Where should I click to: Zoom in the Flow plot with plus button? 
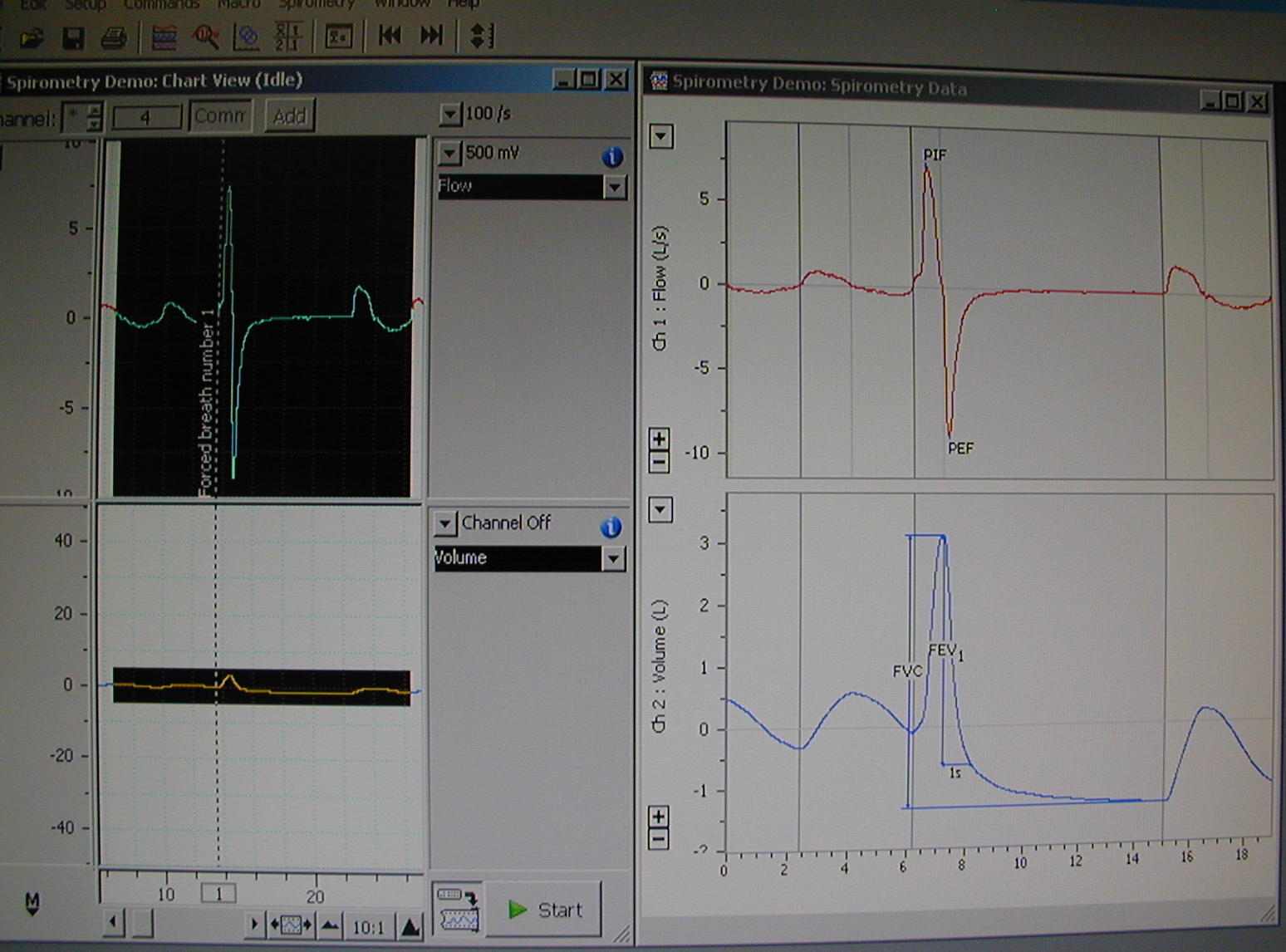pos(659,439)
